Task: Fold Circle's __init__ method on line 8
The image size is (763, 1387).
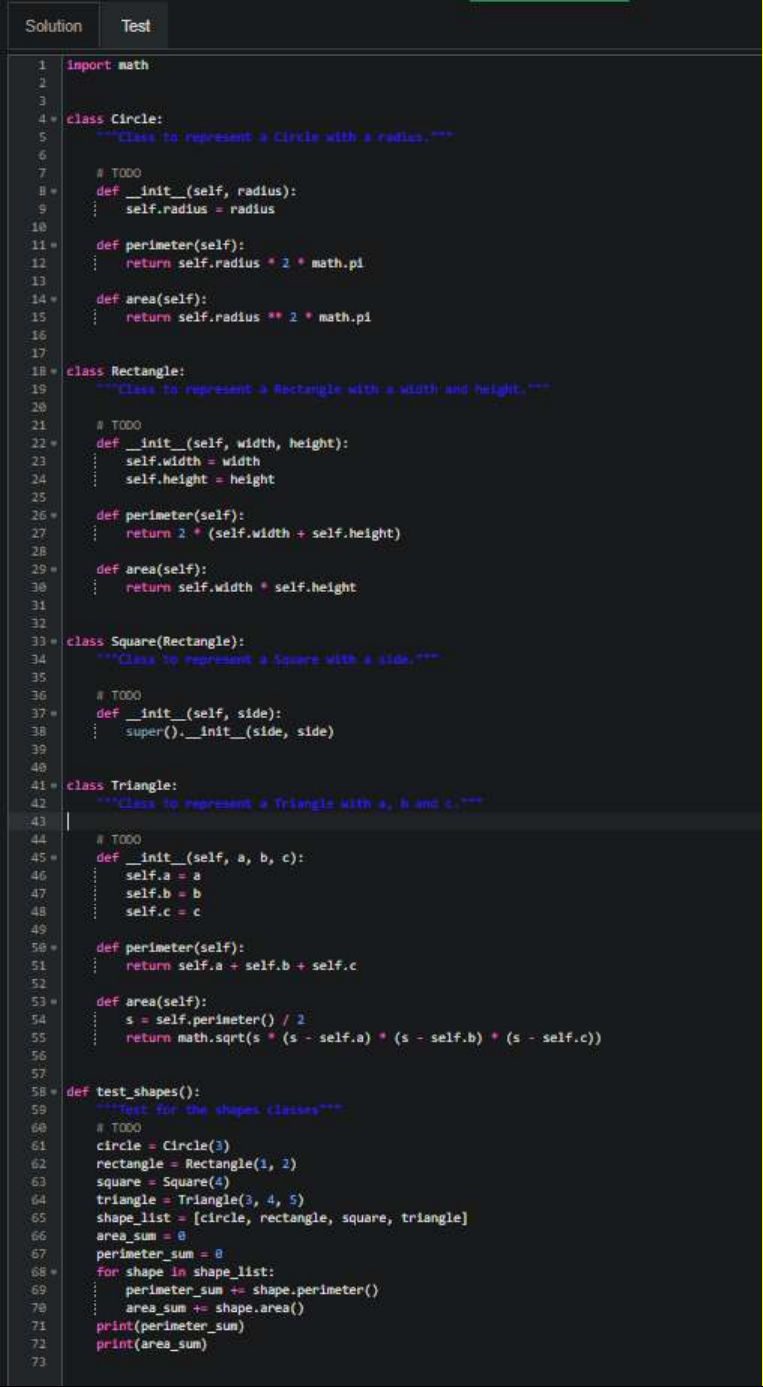Action: click(x=53, y=192)
